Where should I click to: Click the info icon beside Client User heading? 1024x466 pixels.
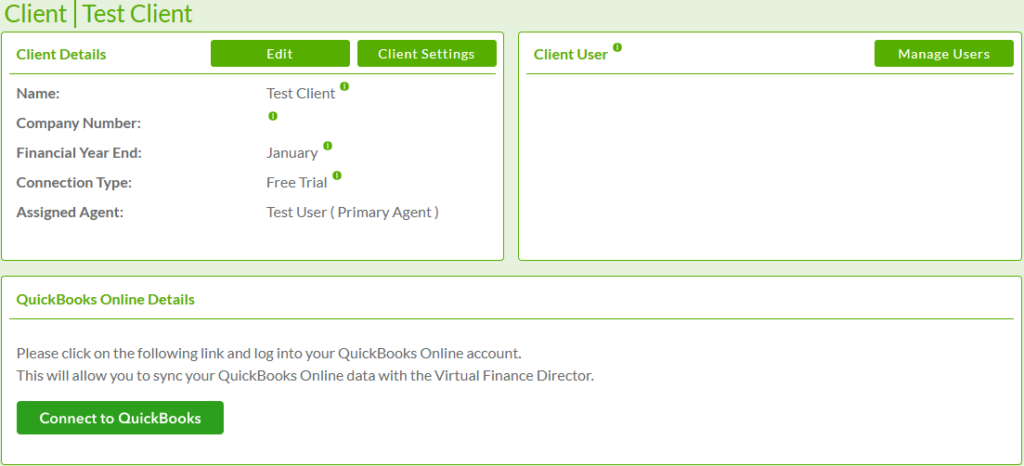[617, 47]
